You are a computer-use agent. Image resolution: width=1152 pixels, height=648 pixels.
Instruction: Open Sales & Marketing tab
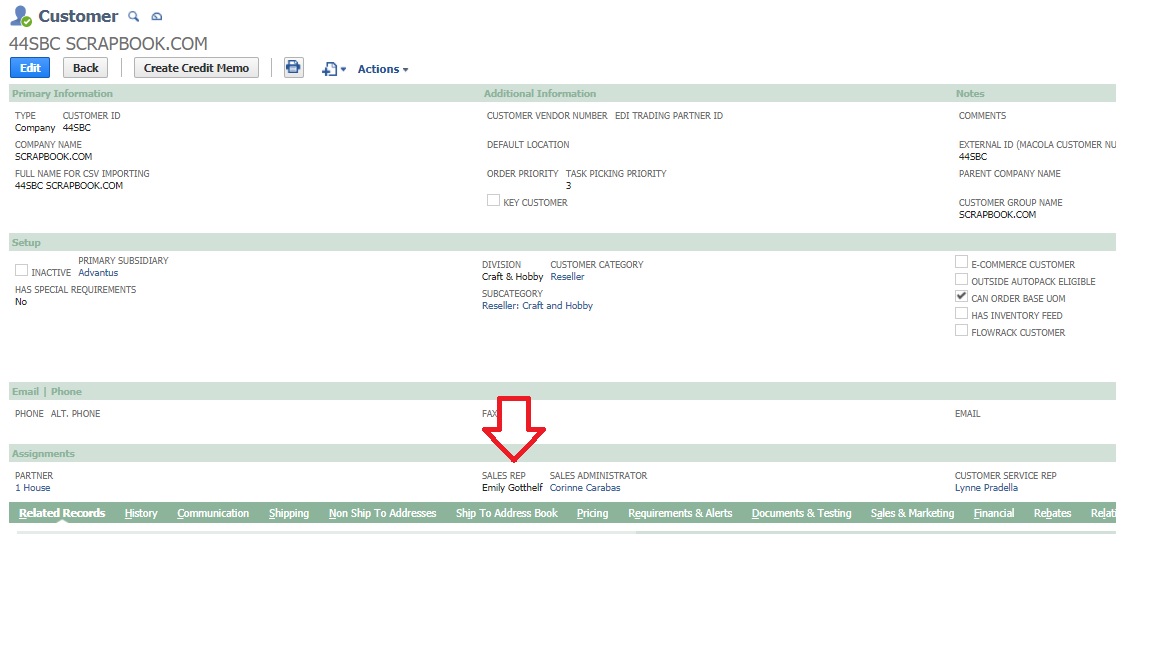pos(912,513)
